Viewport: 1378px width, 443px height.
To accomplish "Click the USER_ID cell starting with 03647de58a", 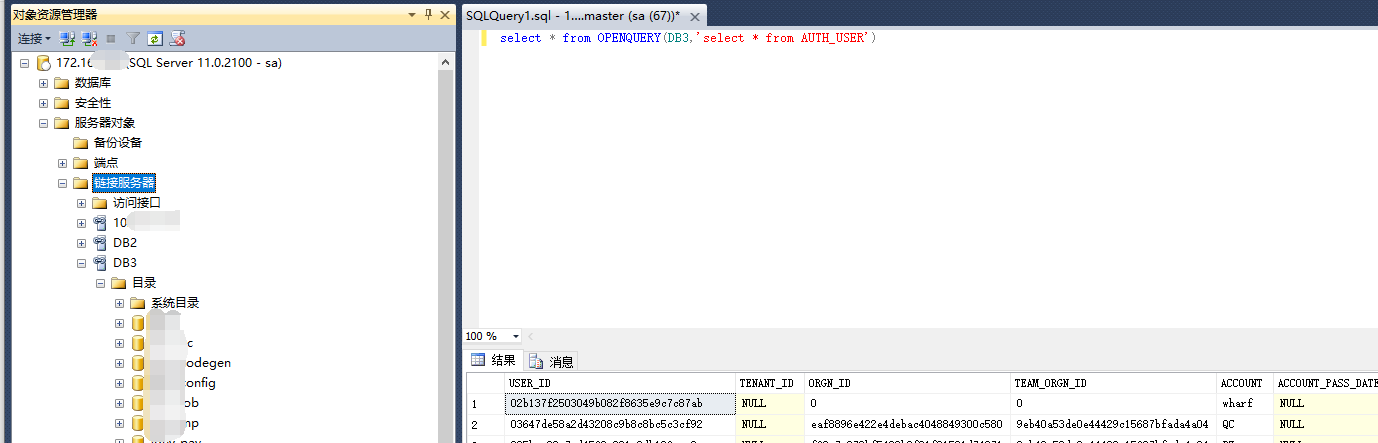I will [620, 424].
